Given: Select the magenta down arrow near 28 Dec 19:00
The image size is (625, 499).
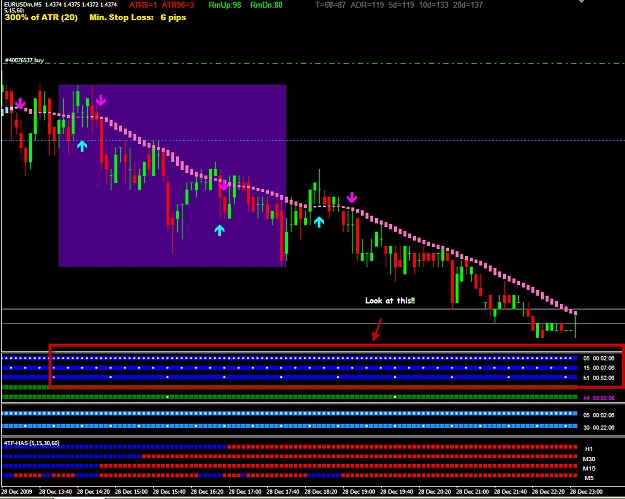Looking at the screenshot, I should coord(352,197).
